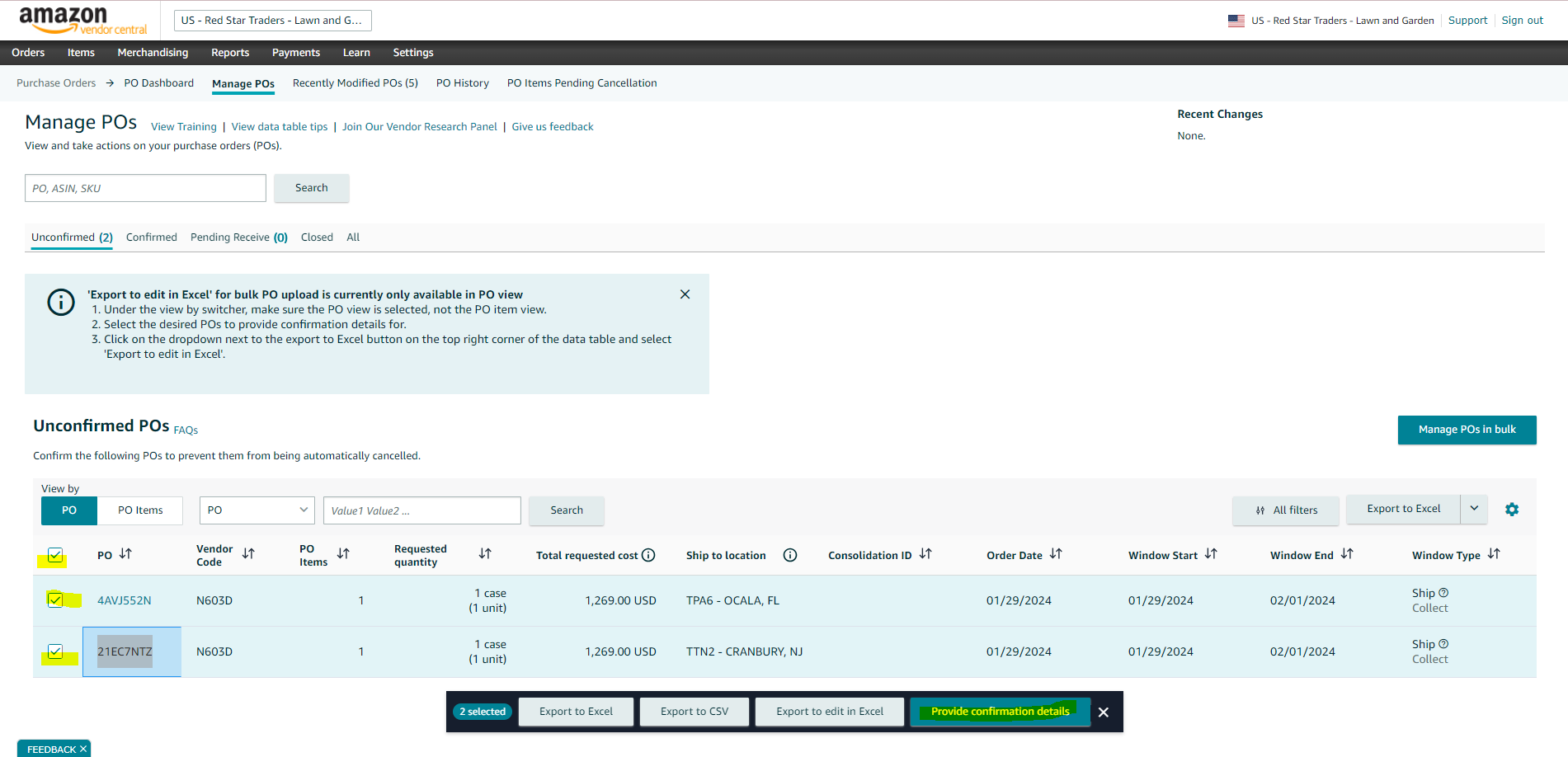This screenshot has height=757, width=1568.
Task: Open the Payments menu
Action: (296, 52)
